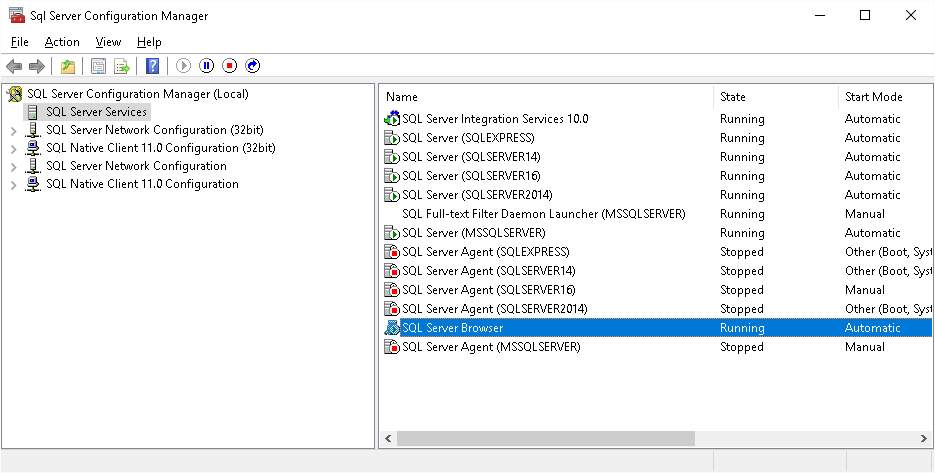Select the SQL Server Network Configuration tree item

coord(137,166)
